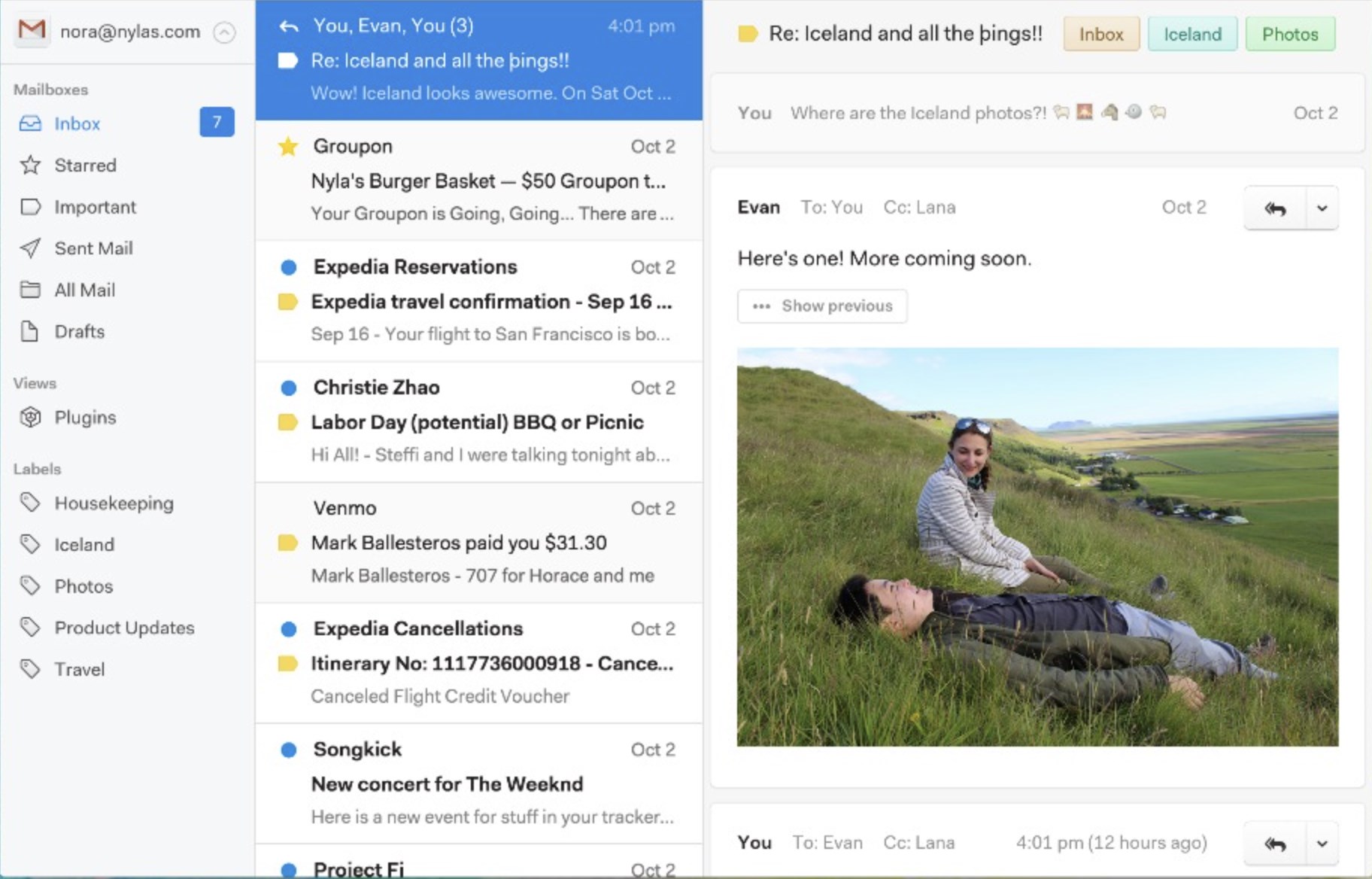1372x879 pixels.
Task: Toggle important marker on Itinerary cancellation email
Action: click(x=288, y=663)
